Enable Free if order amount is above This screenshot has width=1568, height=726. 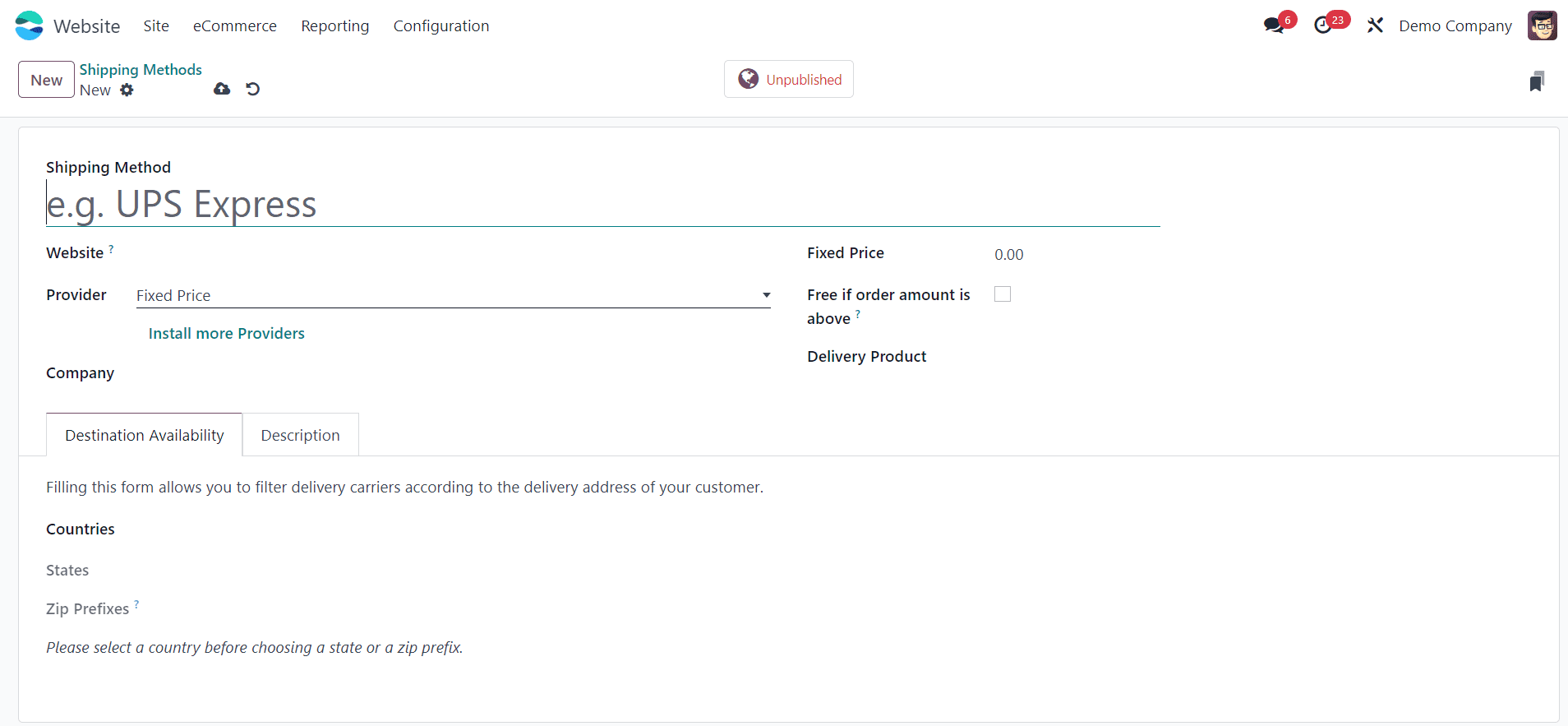(x=1003, y=294)
